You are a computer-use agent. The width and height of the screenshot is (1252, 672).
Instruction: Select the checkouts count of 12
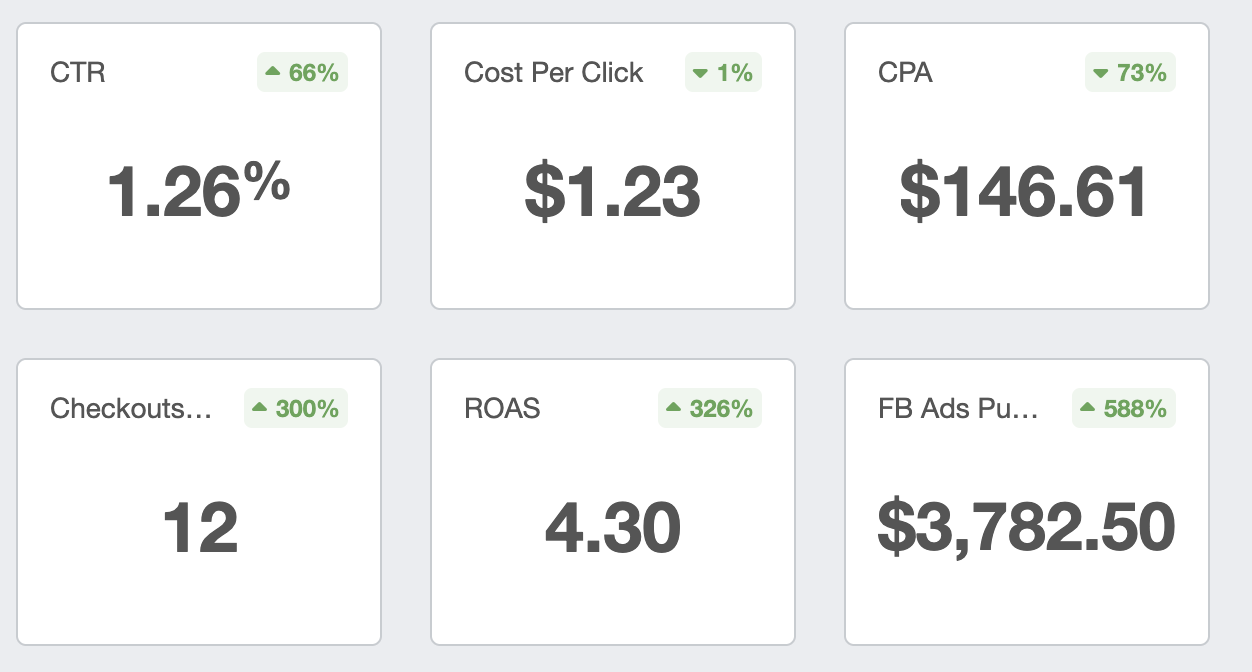point(200,528)
